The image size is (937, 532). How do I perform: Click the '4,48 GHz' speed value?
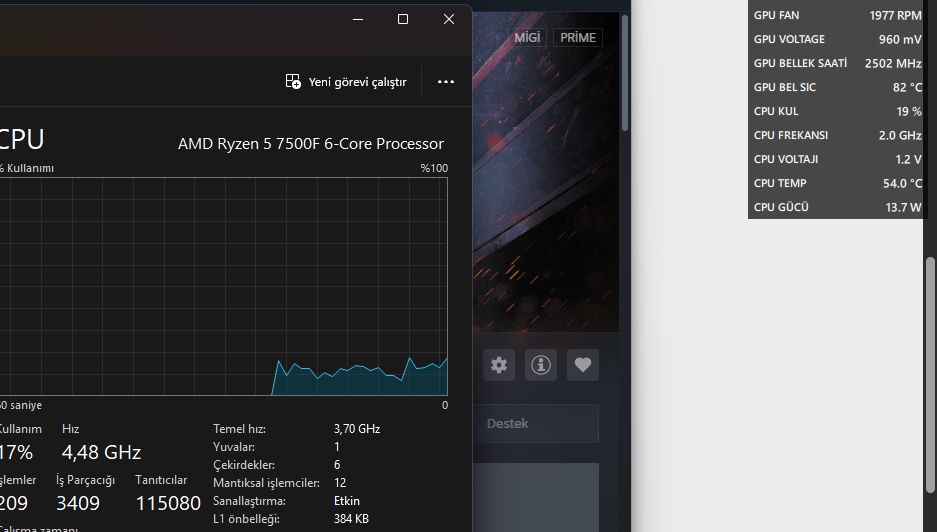click(102, 452)
